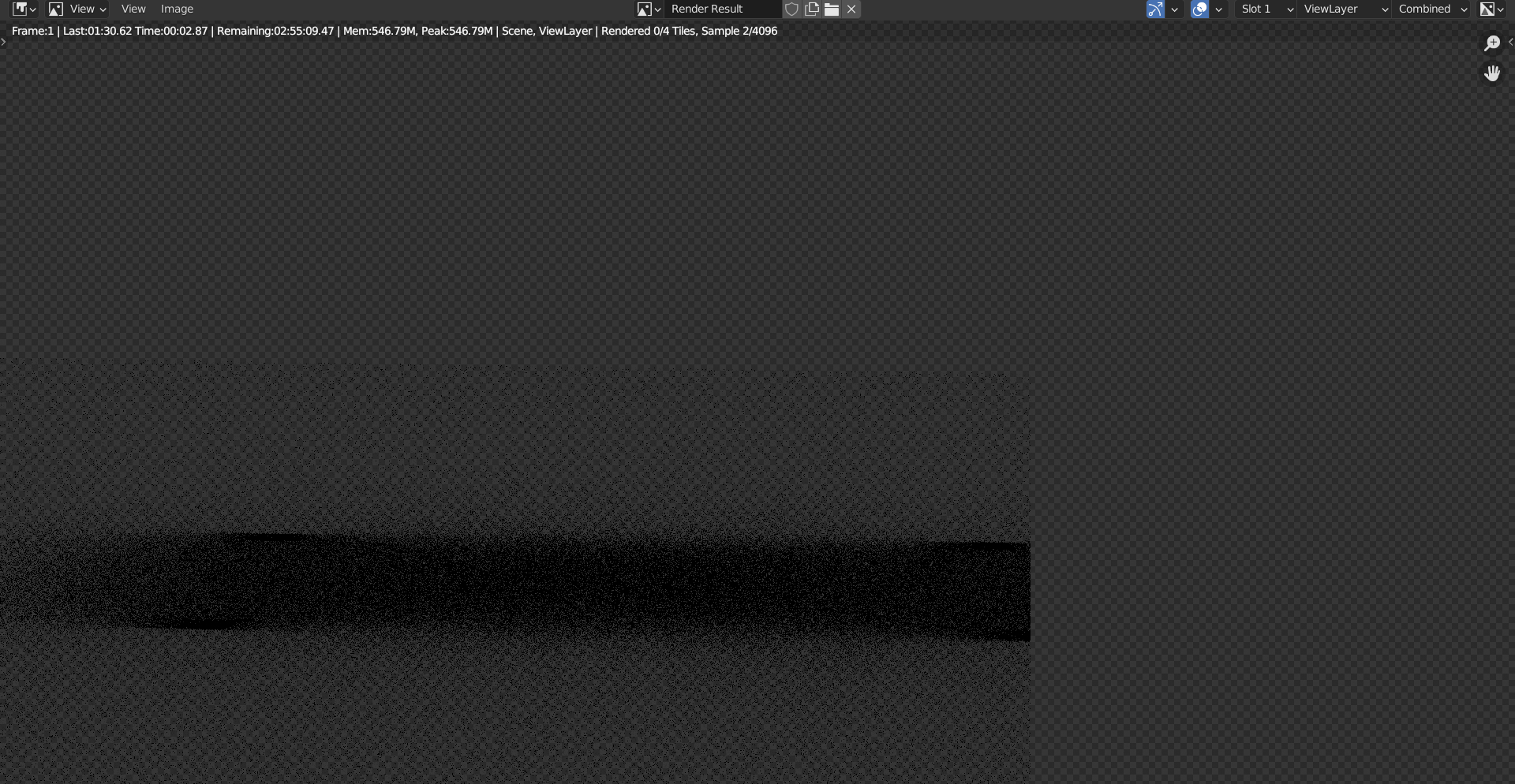Expand the toolbar with the left-edge arrow
This screenshot has width=1515, height=784.
click(x=3, y=42)
